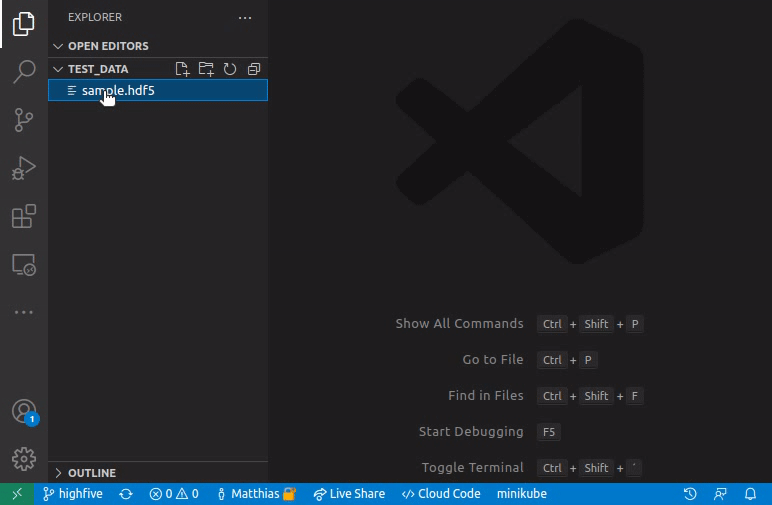772x505 pixels.
Task: Open the Source Control view
Action: (x=24, y=120)
